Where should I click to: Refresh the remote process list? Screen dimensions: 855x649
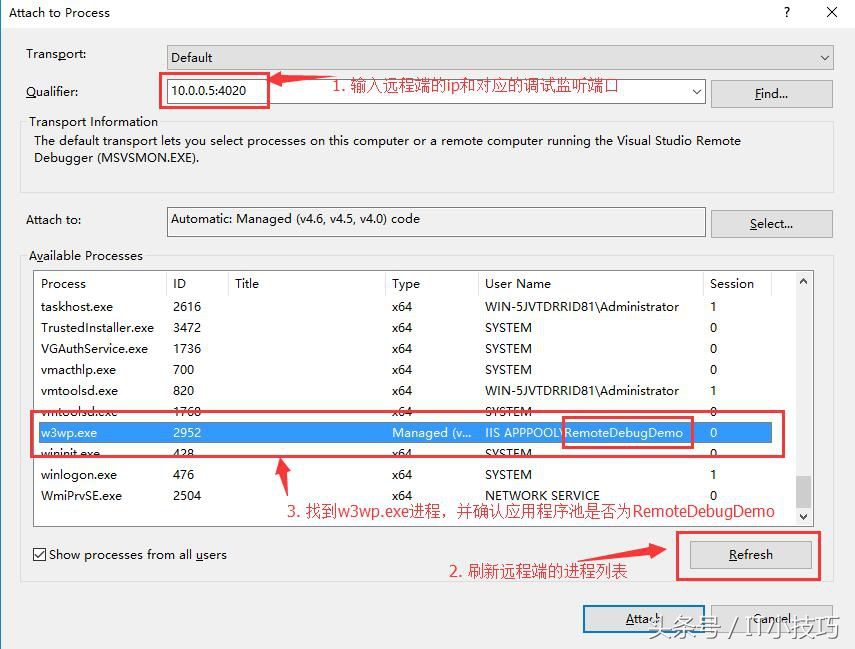pos(749,555)
